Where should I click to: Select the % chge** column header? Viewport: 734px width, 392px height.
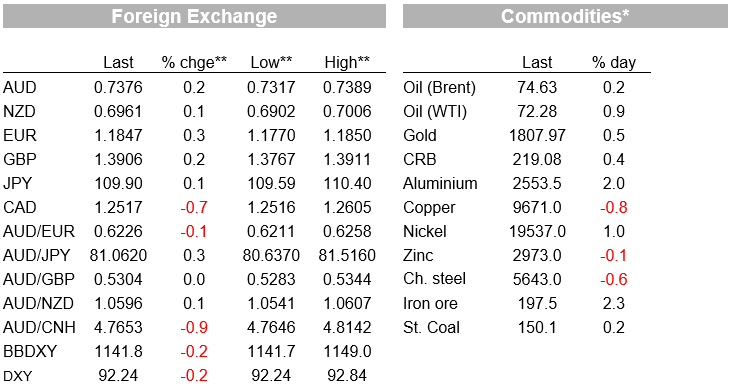click(194, 62)
